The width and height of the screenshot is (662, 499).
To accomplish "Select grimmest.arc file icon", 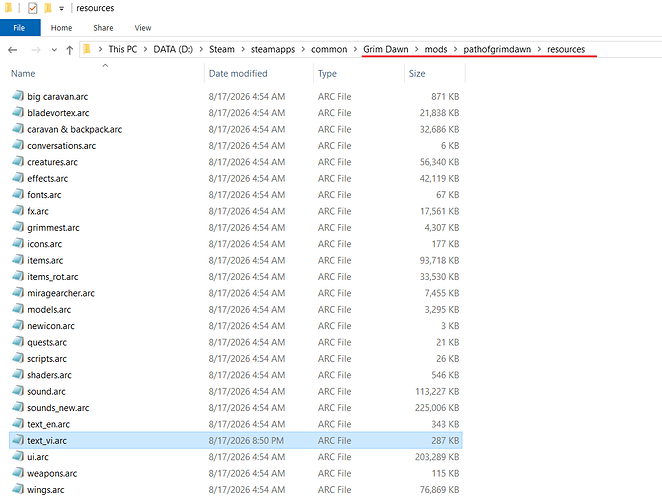I will 18,227.
